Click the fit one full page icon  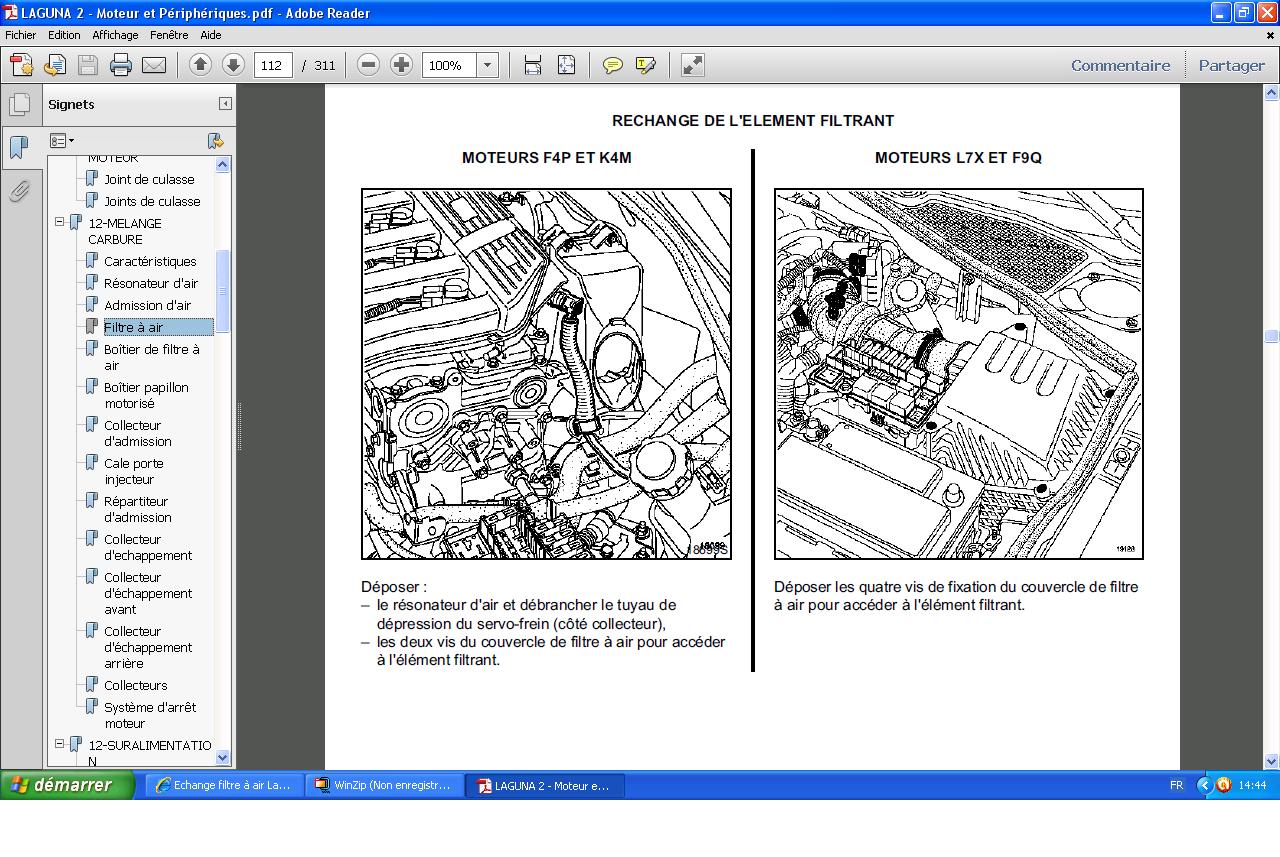click(x=566, y=65)
